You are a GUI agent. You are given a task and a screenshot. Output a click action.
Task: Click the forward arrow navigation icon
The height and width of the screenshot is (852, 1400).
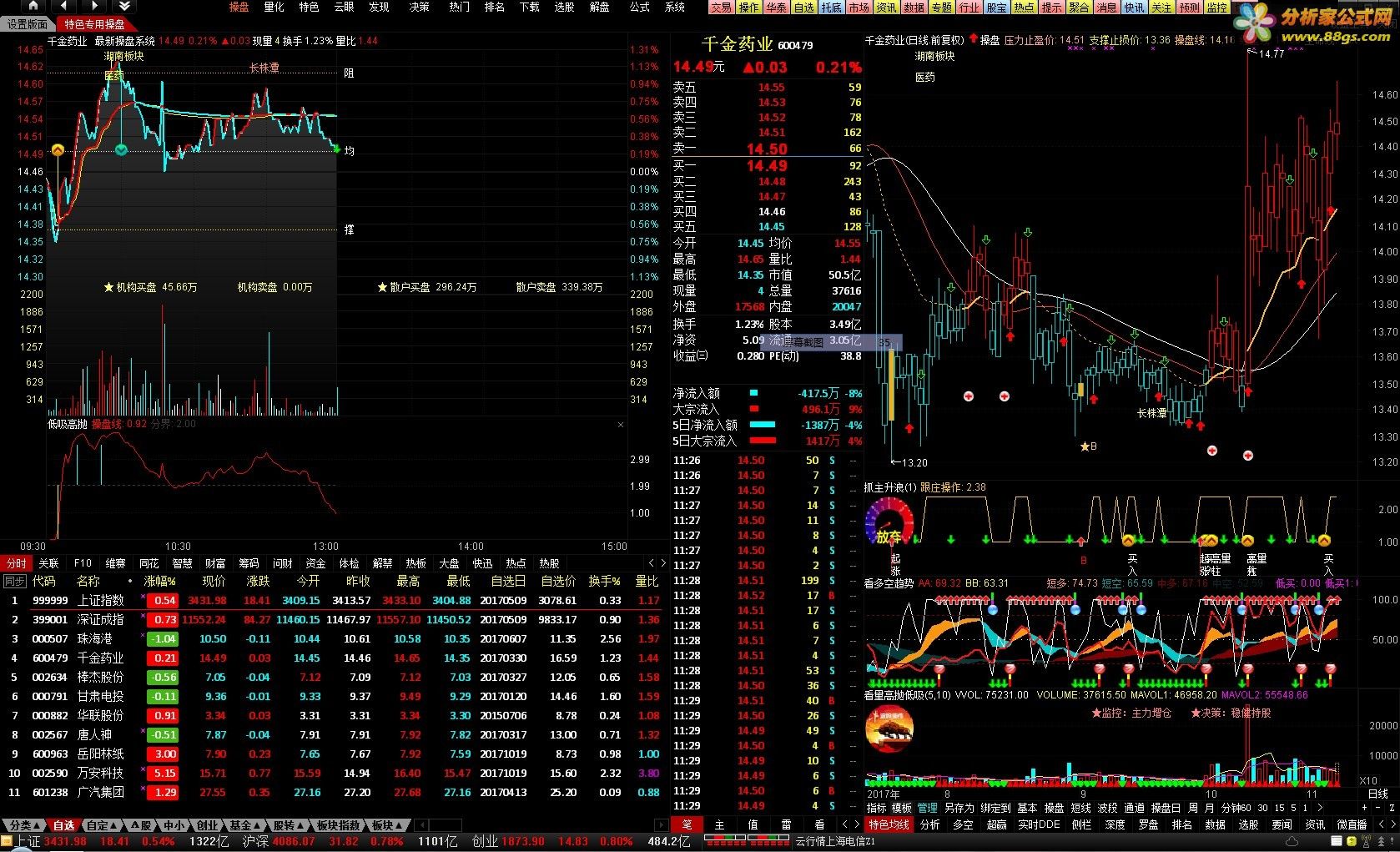93,7
